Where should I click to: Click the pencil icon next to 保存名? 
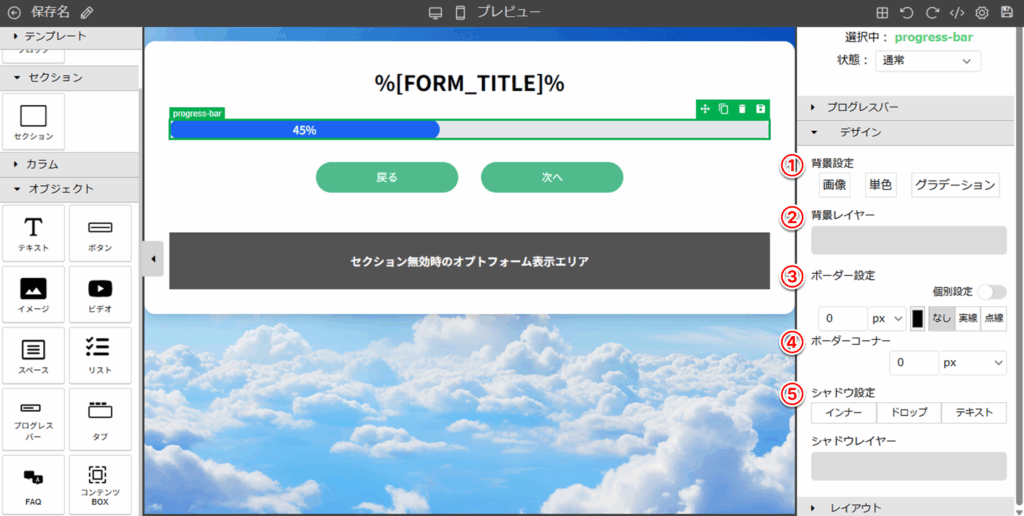click(87, 13)
